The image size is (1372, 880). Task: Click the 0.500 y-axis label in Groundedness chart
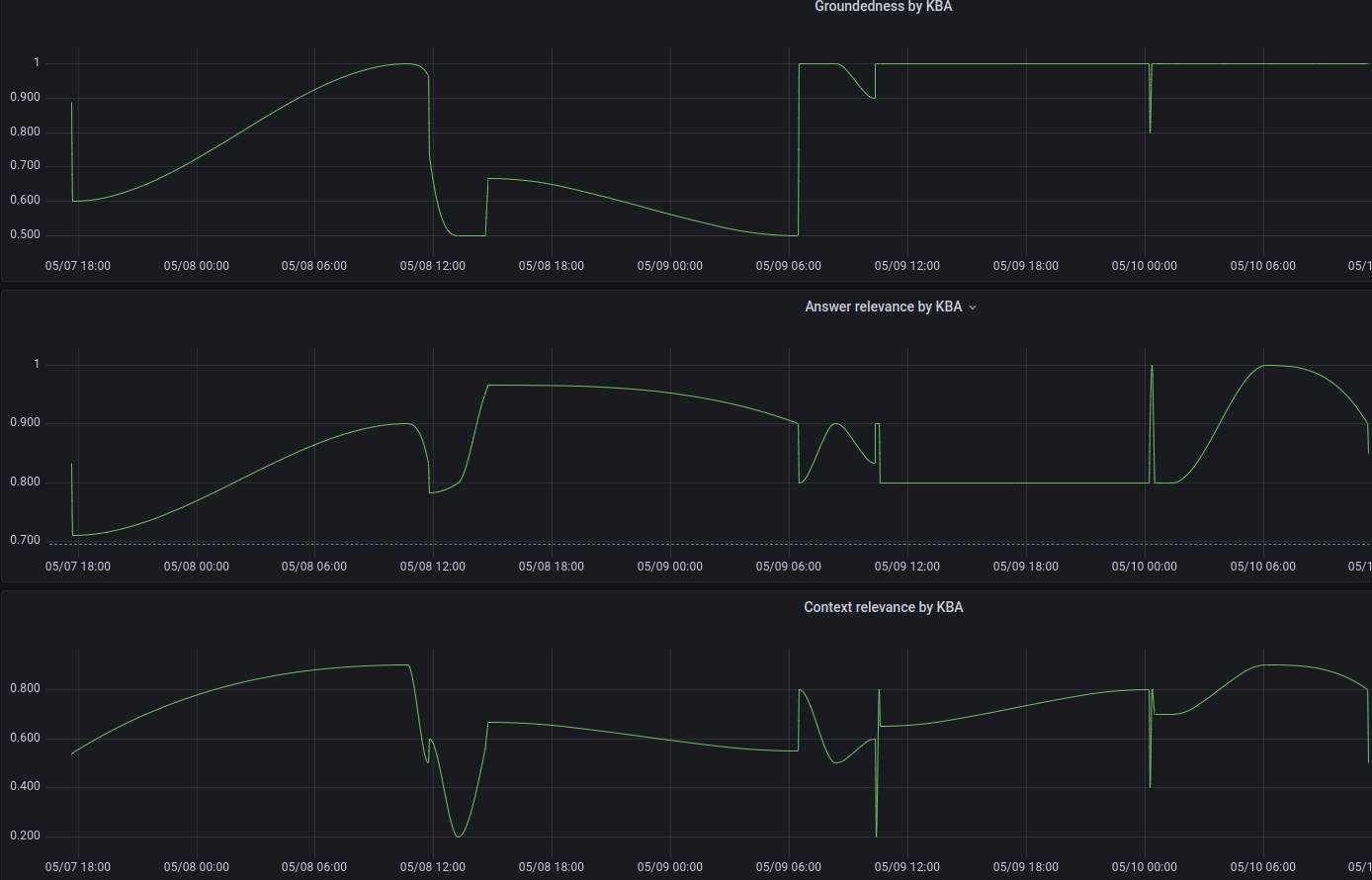click(26, 235)
